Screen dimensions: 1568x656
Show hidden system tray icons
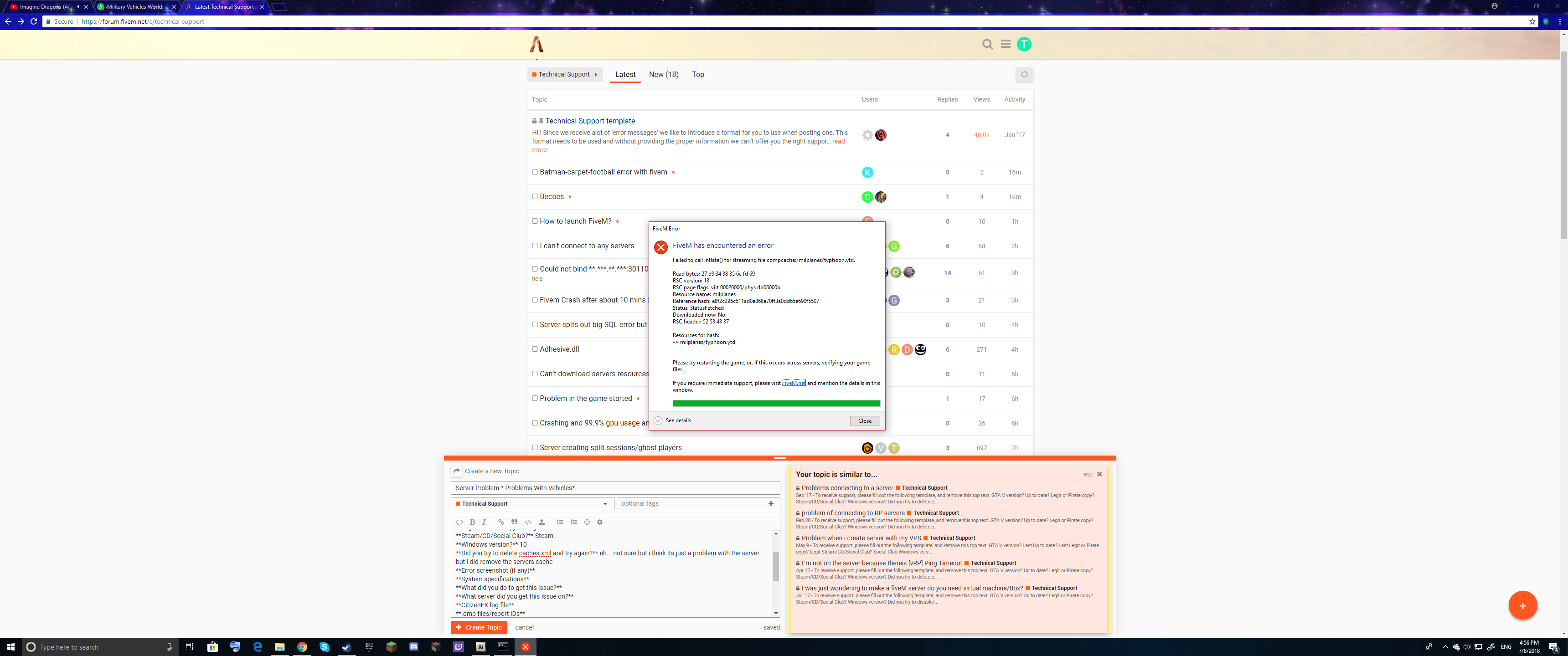tap(1444, 647)
